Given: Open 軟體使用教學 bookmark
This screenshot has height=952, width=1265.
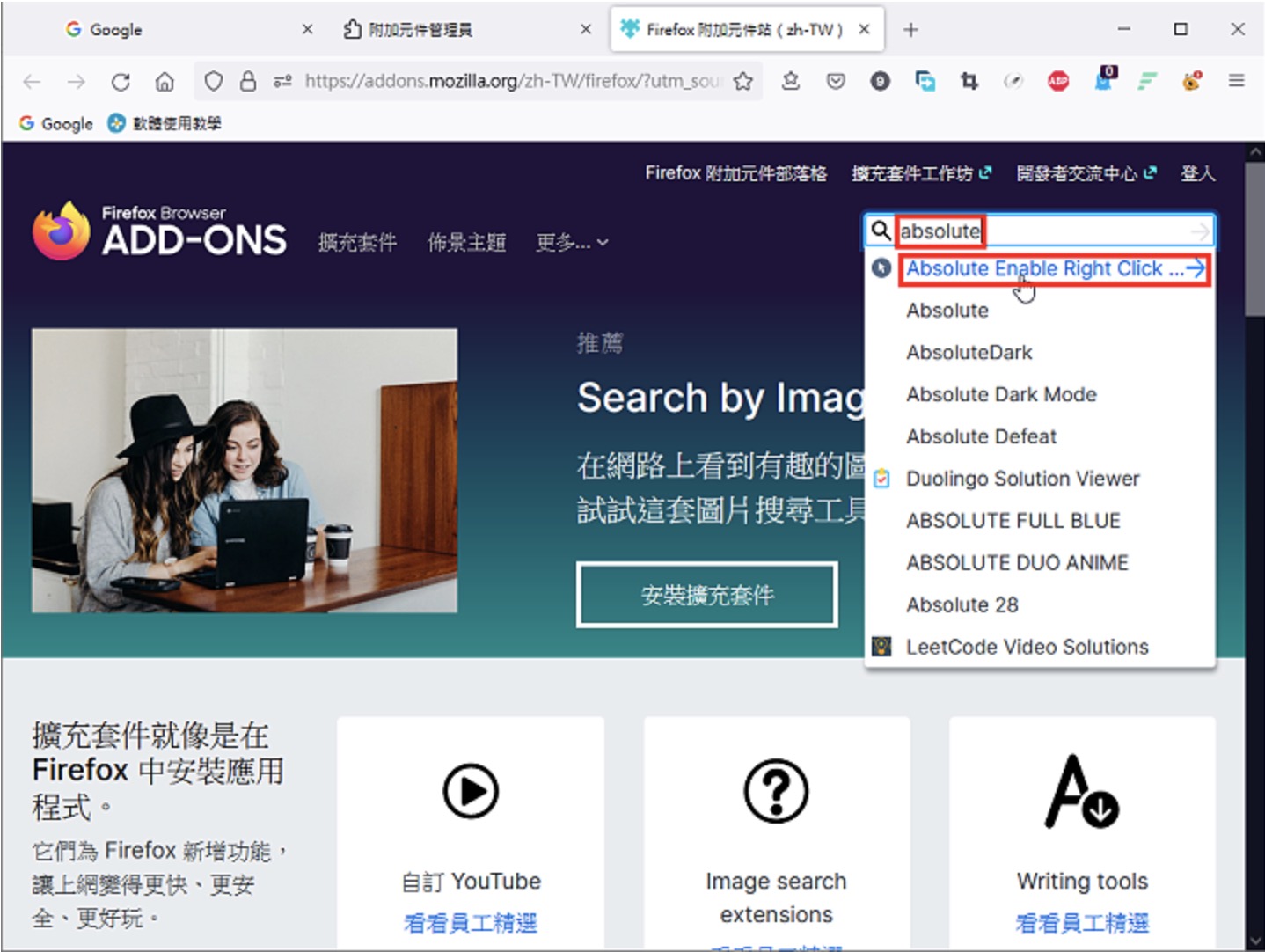Looking at the screenshot, I should tap(165, 123).
